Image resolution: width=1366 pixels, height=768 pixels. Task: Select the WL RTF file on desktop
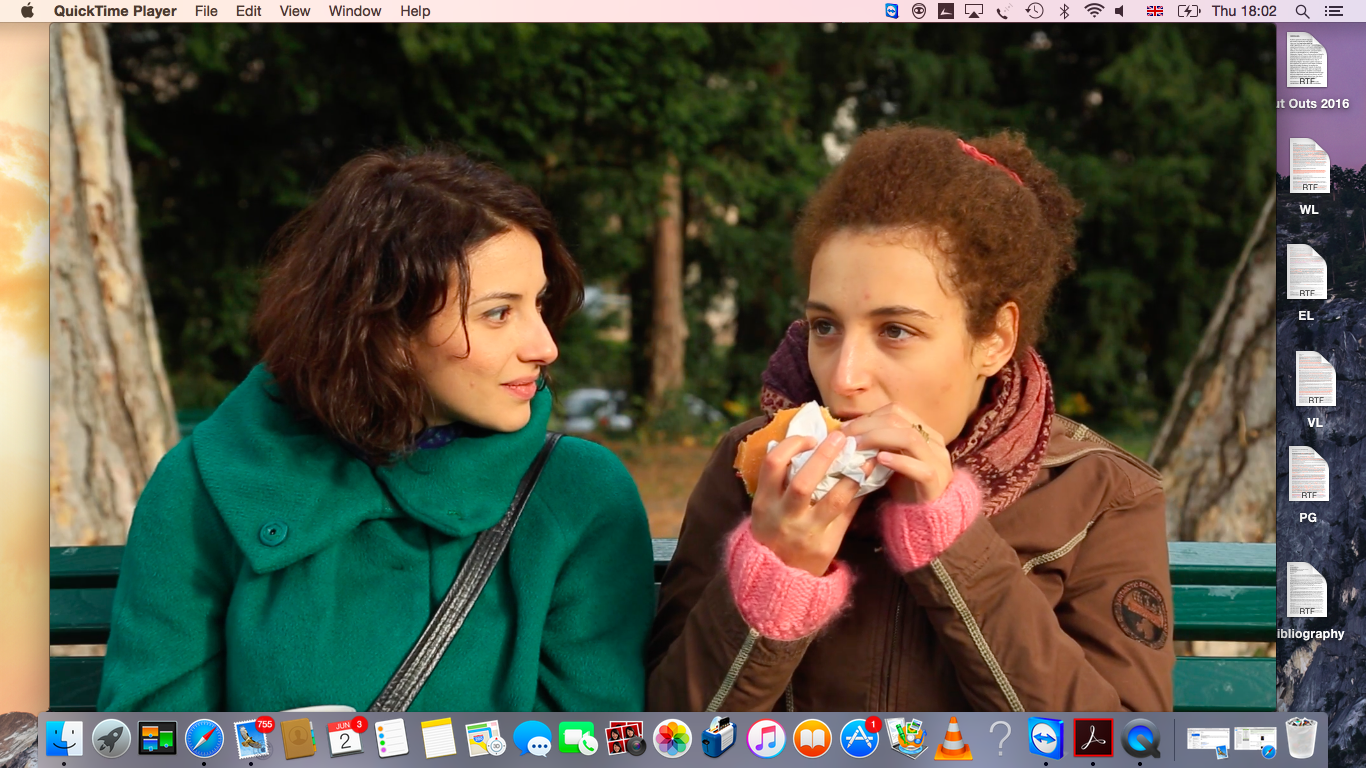[1308, 167]
